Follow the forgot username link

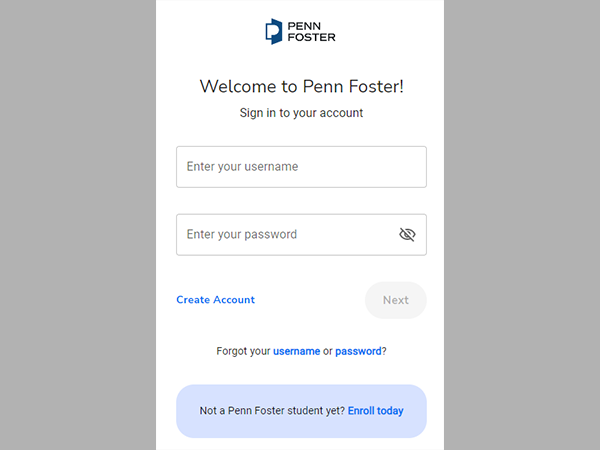tap(297, 351)
